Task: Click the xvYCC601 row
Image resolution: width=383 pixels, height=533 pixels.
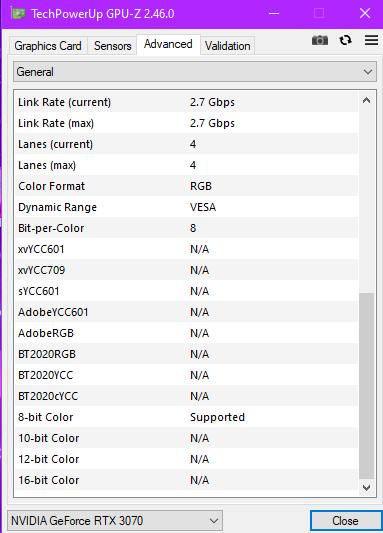Action: click(x=187, y=249)
